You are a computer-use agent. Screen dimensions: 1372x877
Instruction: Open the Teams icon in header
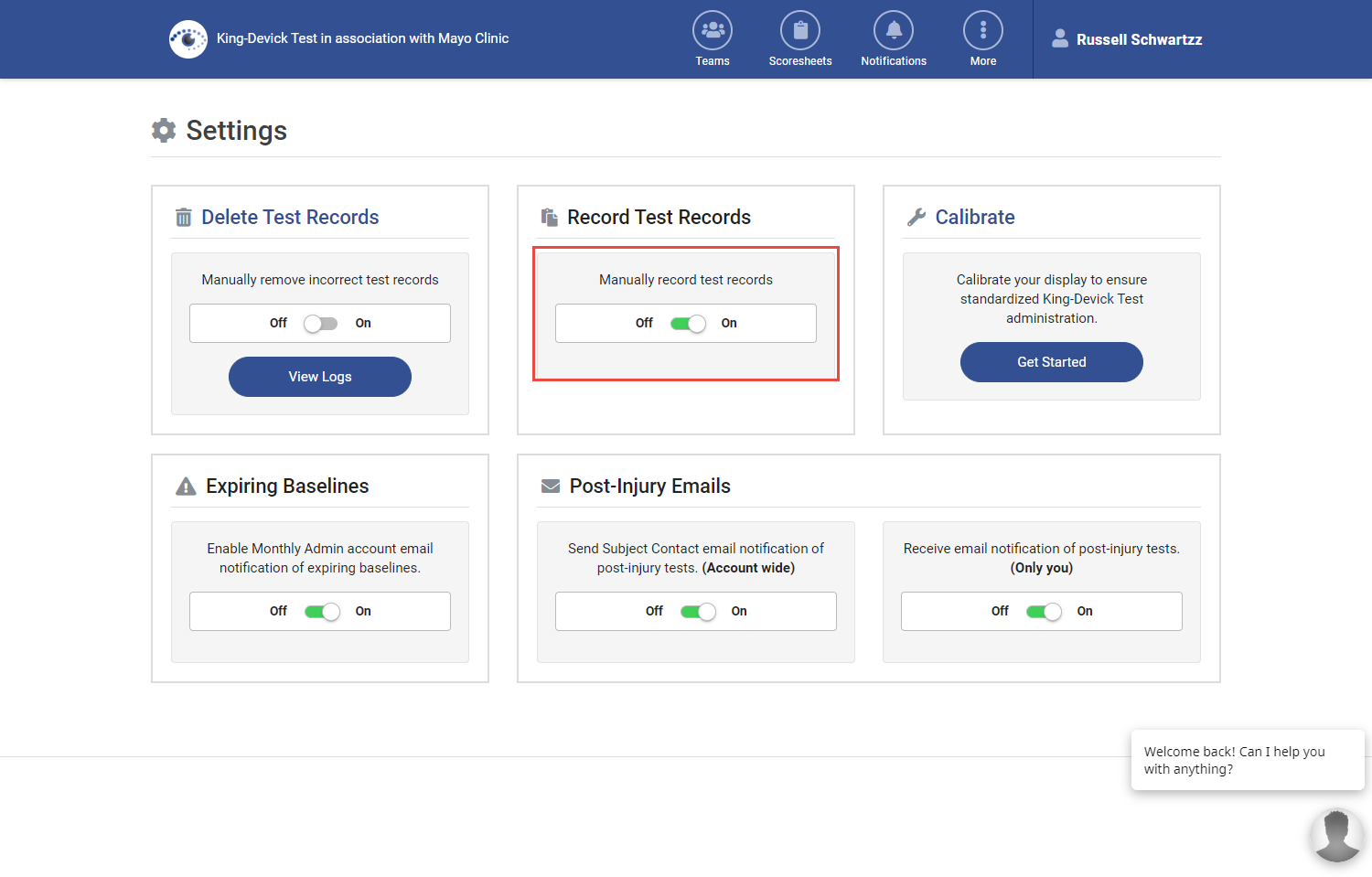pyautogui.click(x=712, y=31)
